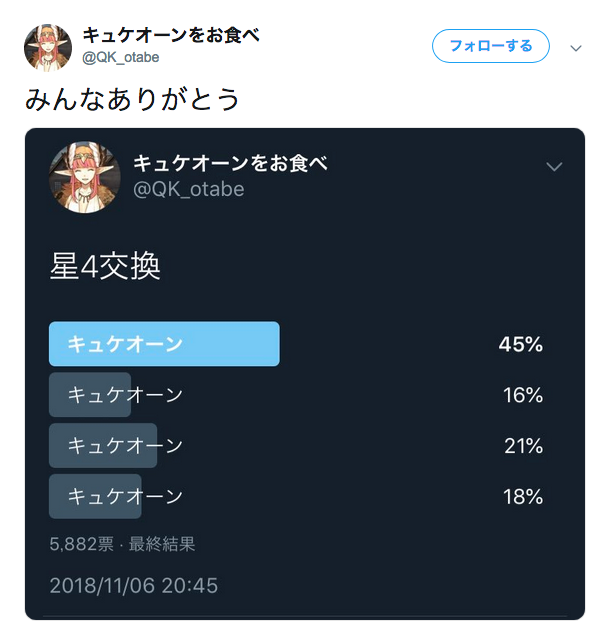Screen dimensions: 612x630
Task: Click the フォローする follow button
Action: (490, 46)
